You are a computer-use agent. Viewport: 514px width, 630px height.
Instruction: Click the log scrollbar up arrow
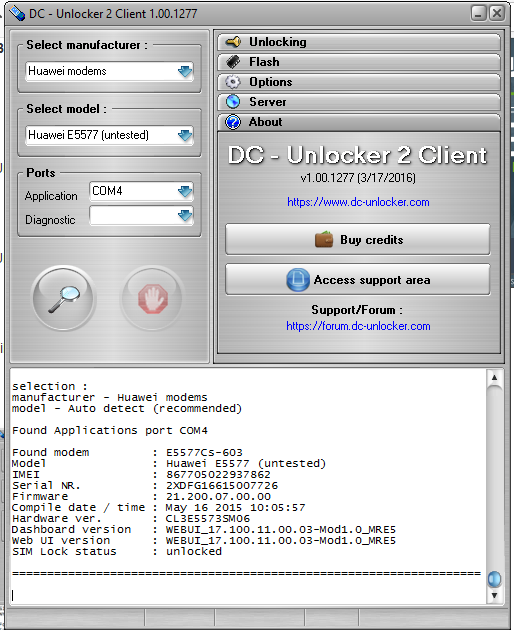point(494,378)
